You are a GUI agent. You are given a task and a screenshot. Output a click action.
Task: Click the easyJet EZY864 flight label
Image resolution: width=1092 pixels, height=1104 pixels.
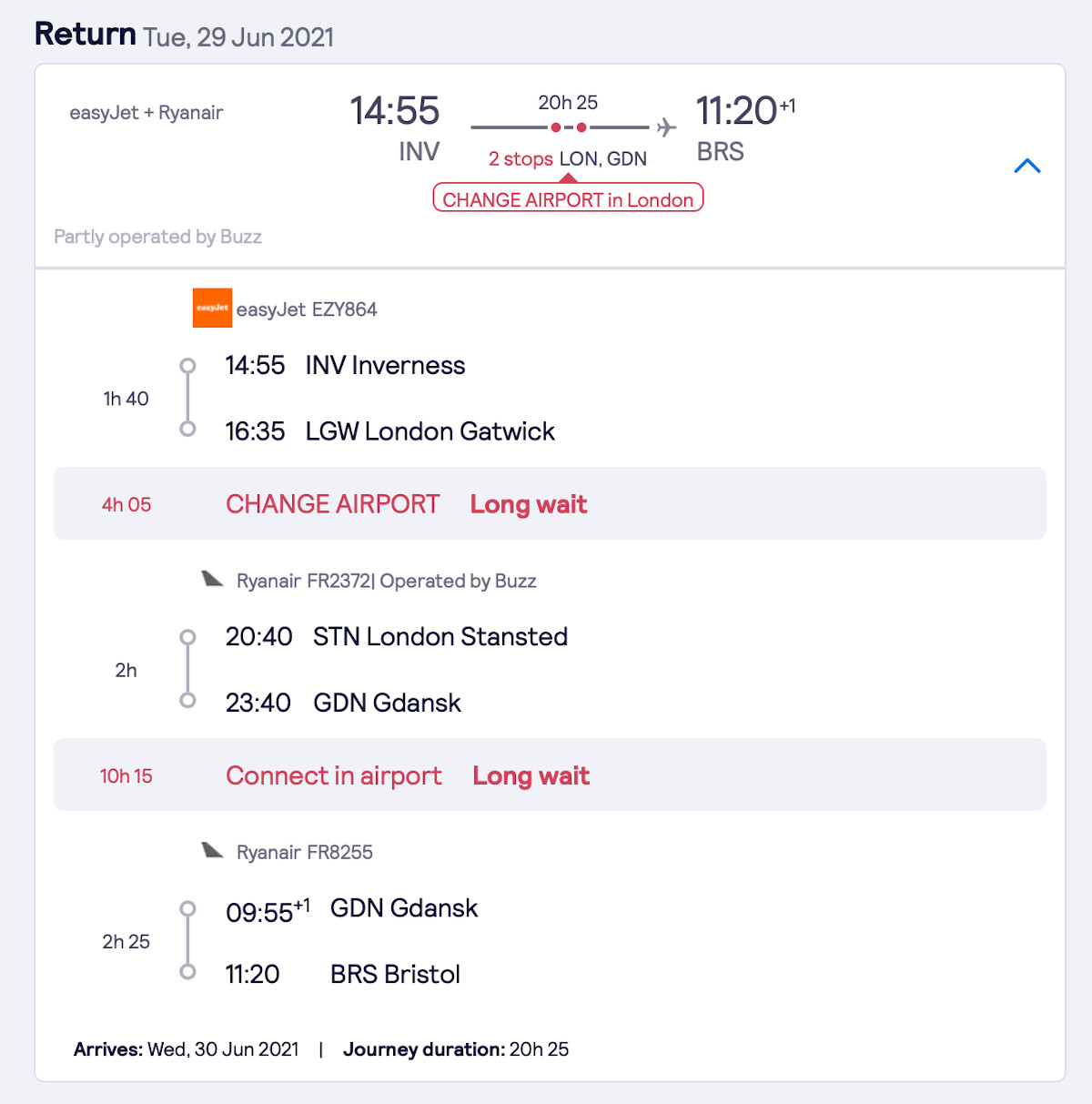[307, 309]
